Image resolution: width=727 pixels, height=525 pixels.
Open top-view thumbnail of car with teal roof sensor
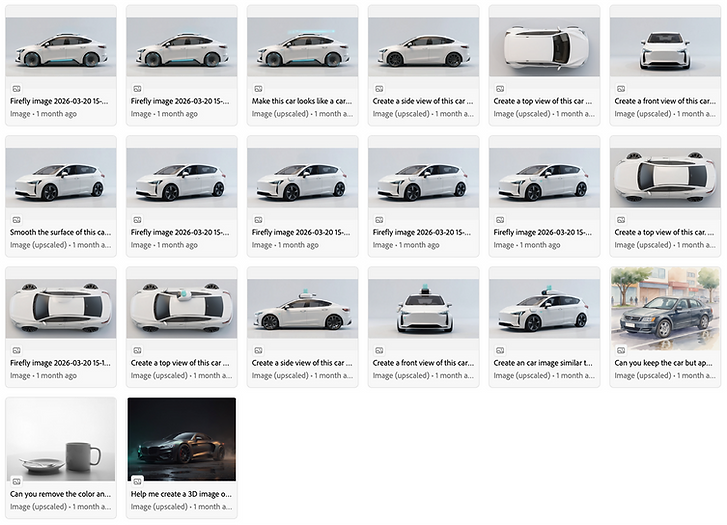point(182,309)
